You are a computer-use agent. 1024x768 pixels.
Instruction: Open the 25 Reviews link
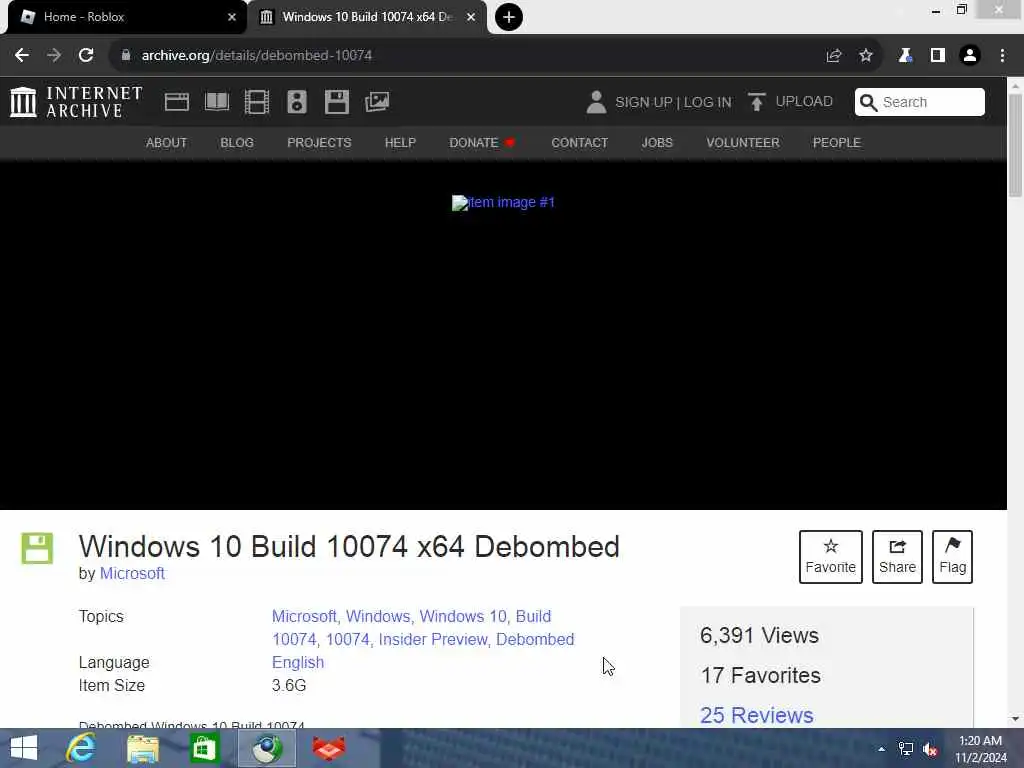756,715
